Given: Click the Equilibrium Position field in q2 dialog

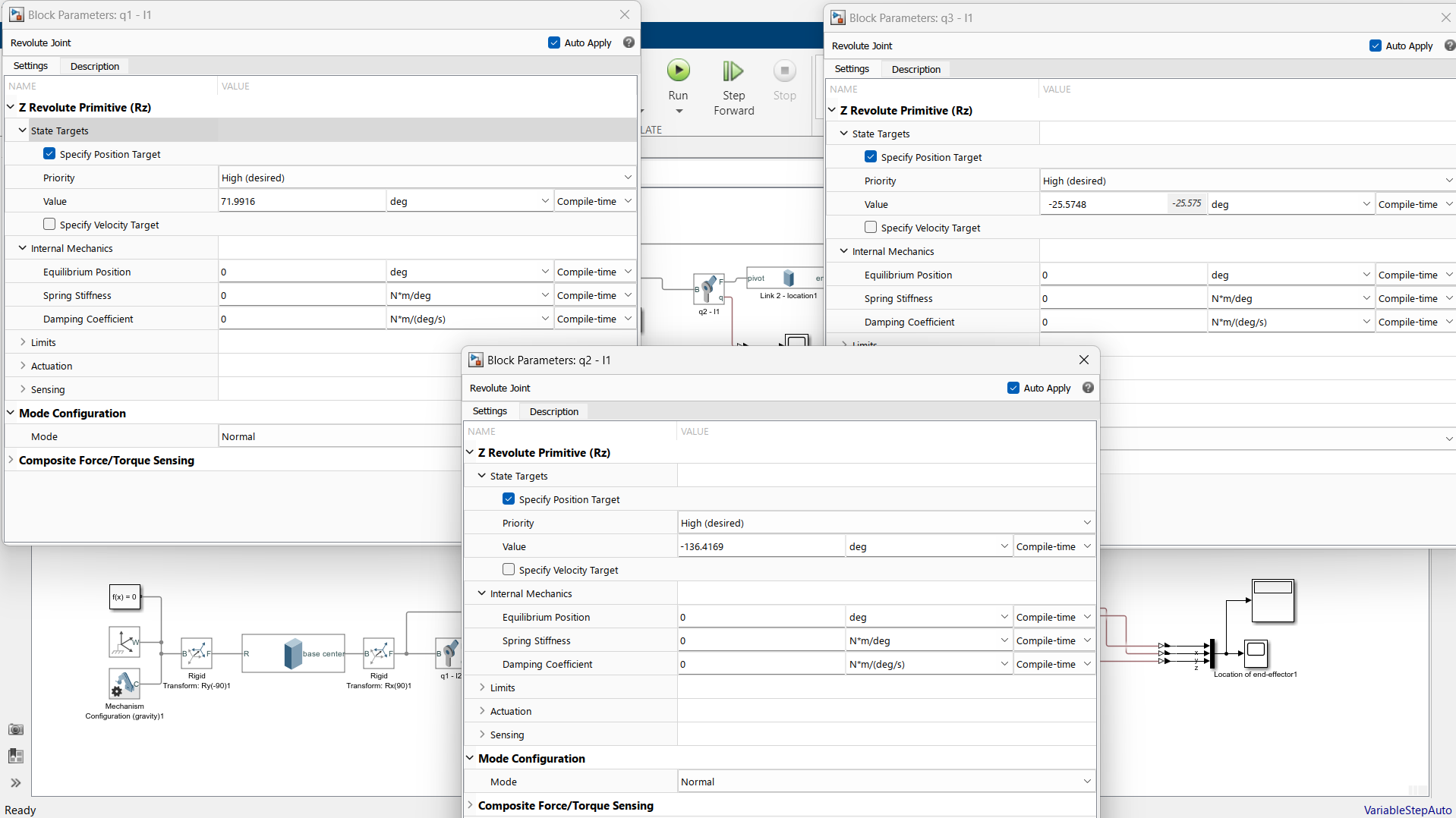Looking at the screenshot, I should point(761,617).
